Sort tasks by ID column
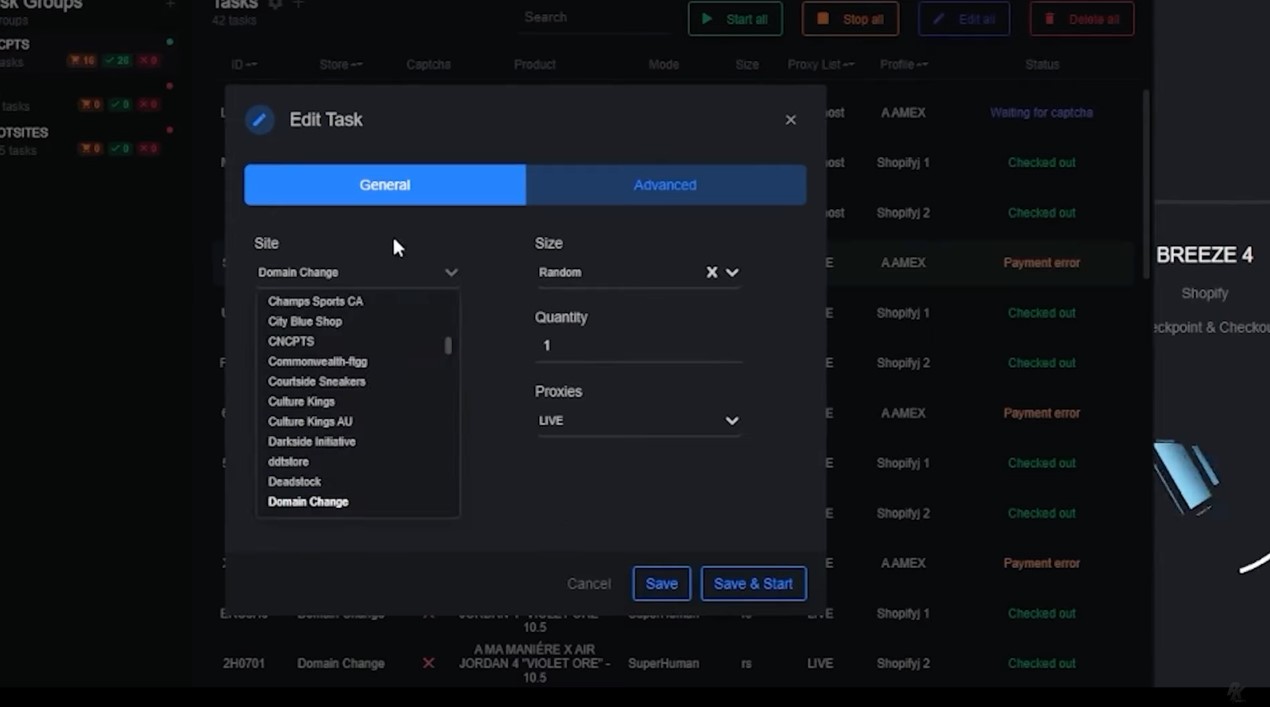The image size is (1270, 707). click(x=244, y=64)
